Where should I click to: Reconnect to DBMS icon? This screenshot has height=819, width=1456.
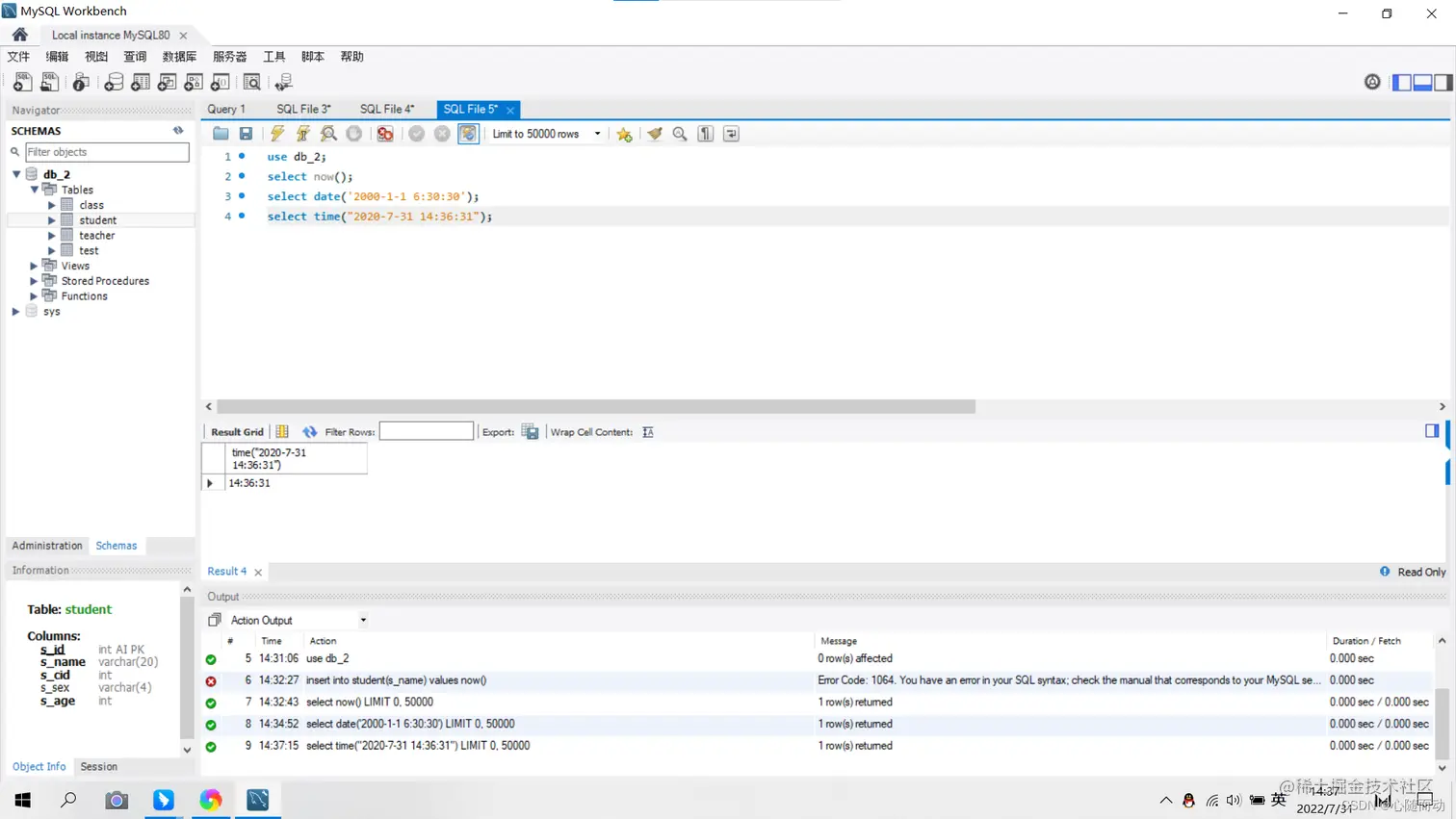(x=283, y=83)
